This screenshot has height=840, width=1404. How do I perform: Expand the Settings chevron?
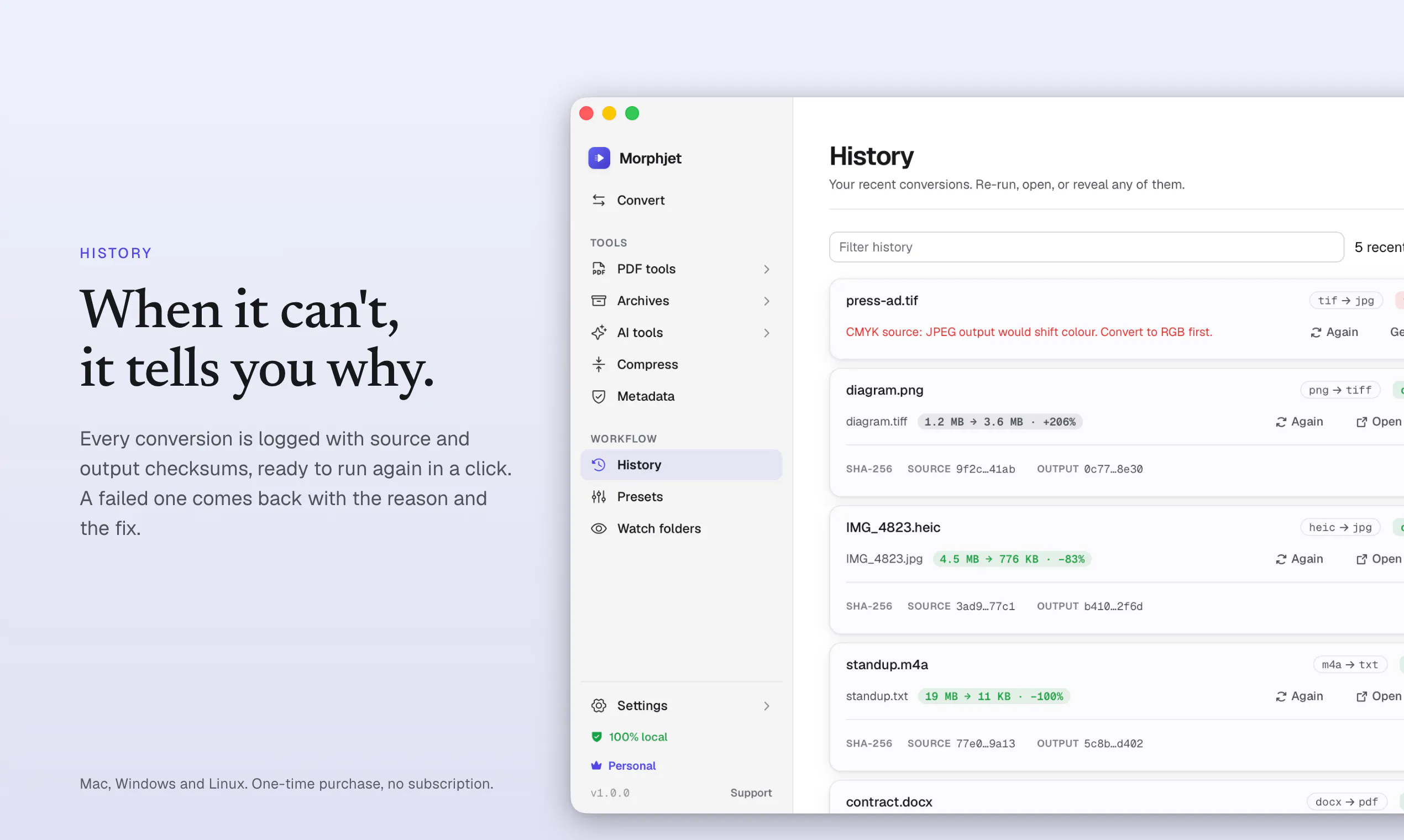767,705
